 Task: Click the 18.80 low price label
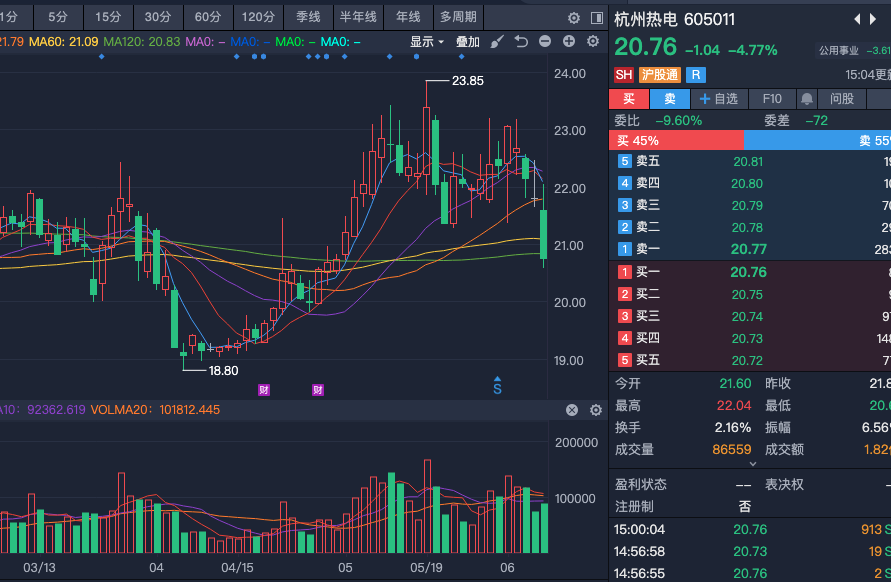click(x=223, y=371)
